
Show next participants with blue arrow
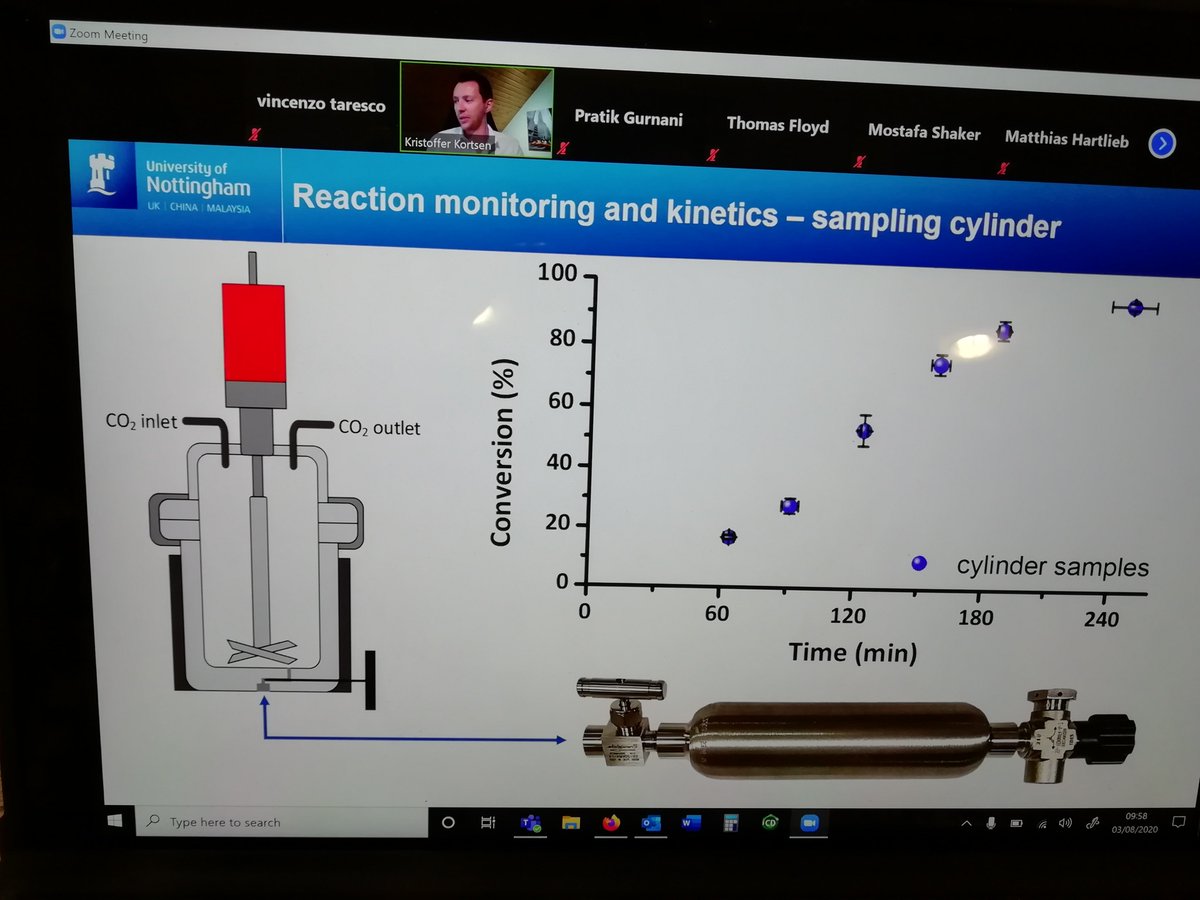coord(1162,143)
